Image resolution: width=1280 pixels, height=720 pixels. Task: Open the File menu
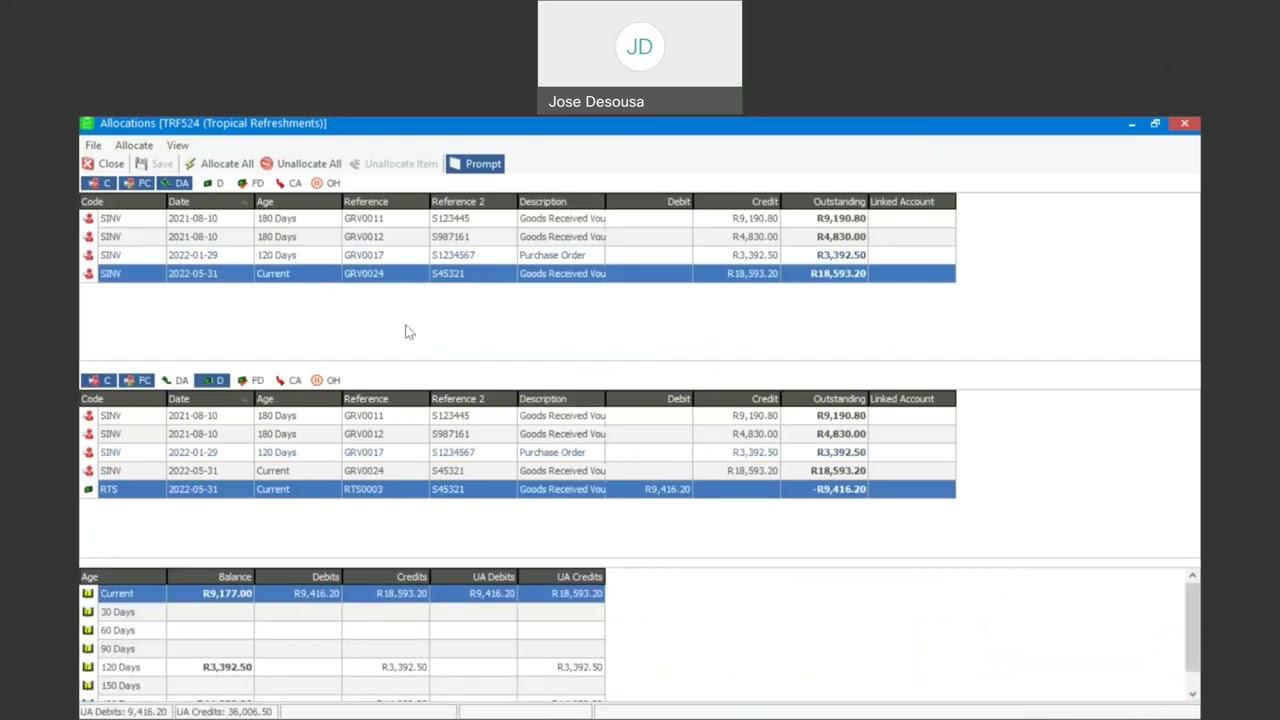point(93,145)
